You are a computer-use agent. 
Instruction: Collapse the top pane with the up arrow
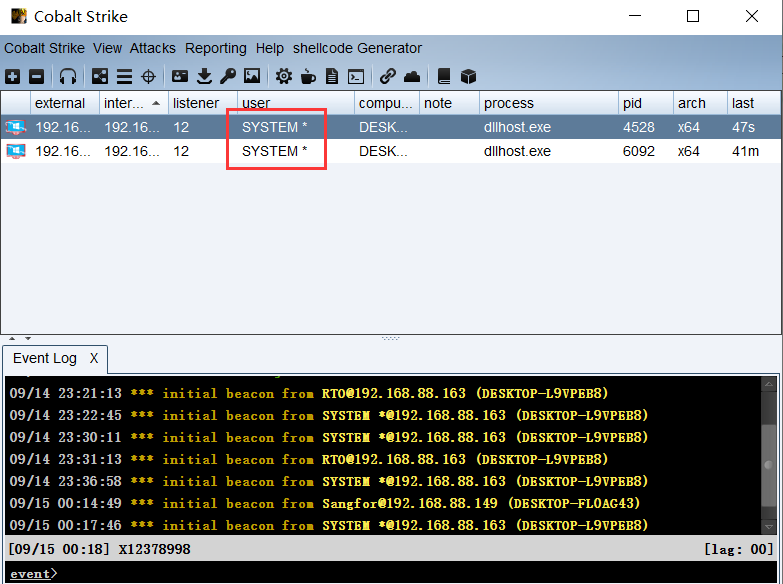click(12, 338)
